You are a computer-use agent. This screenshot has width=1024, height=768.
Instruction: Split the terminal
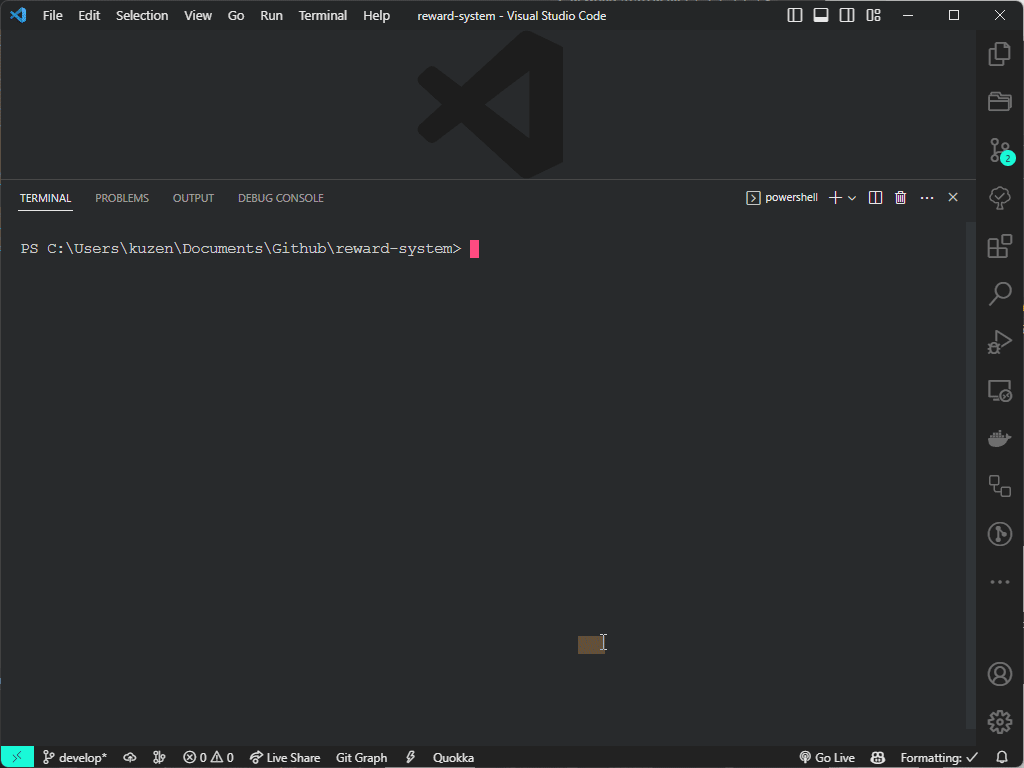click(x=875, y=197)
